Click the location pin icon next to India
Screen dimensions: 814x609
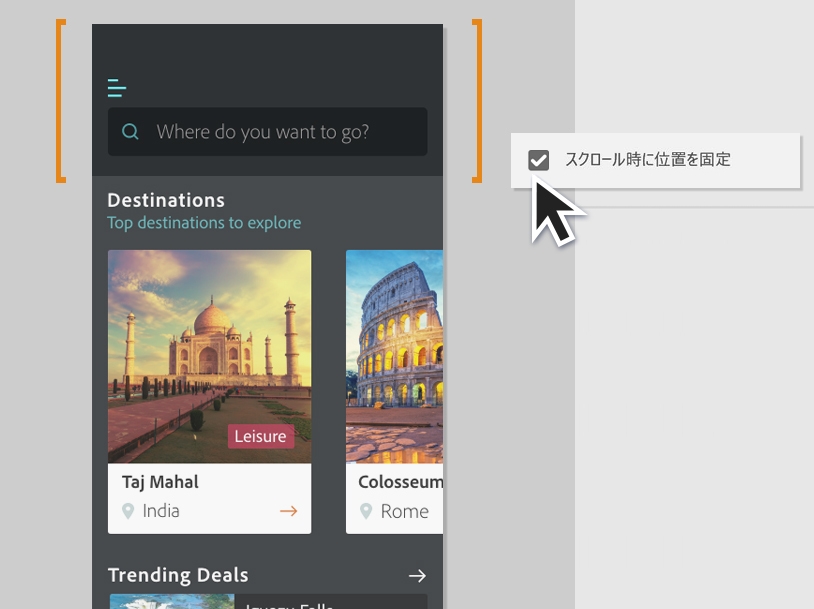click(129, 511)
